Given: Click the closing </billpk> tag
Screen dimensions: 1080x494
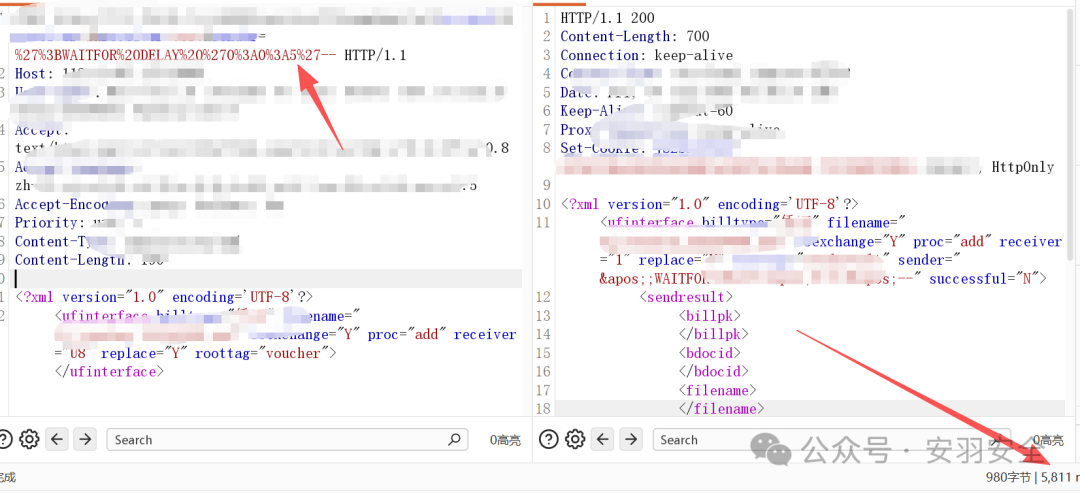Looking at the screenshot, I should [714, 334].
